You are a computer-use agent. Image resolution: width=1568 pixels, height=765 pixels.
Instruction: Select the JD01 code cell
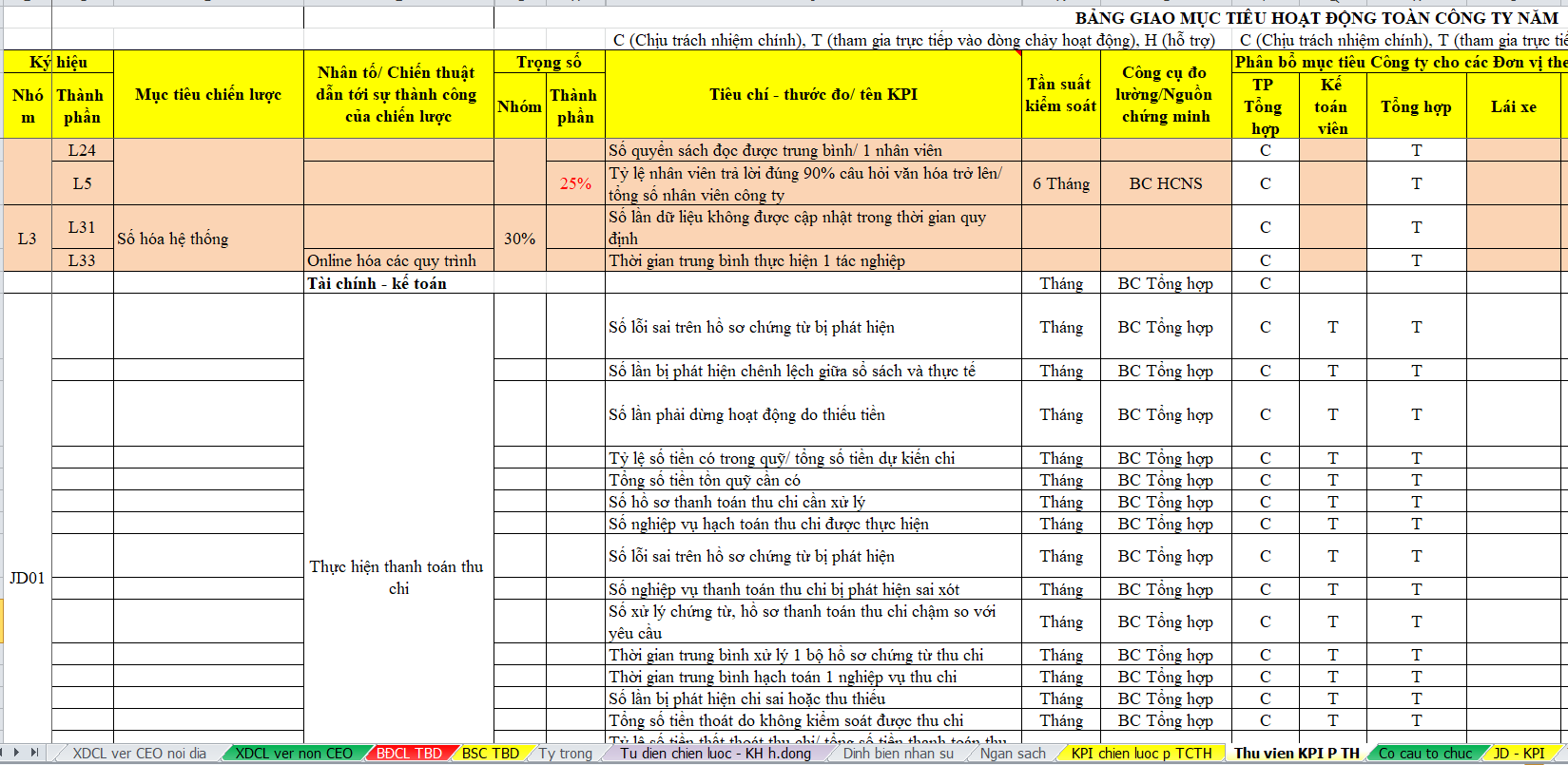point(27,578)
